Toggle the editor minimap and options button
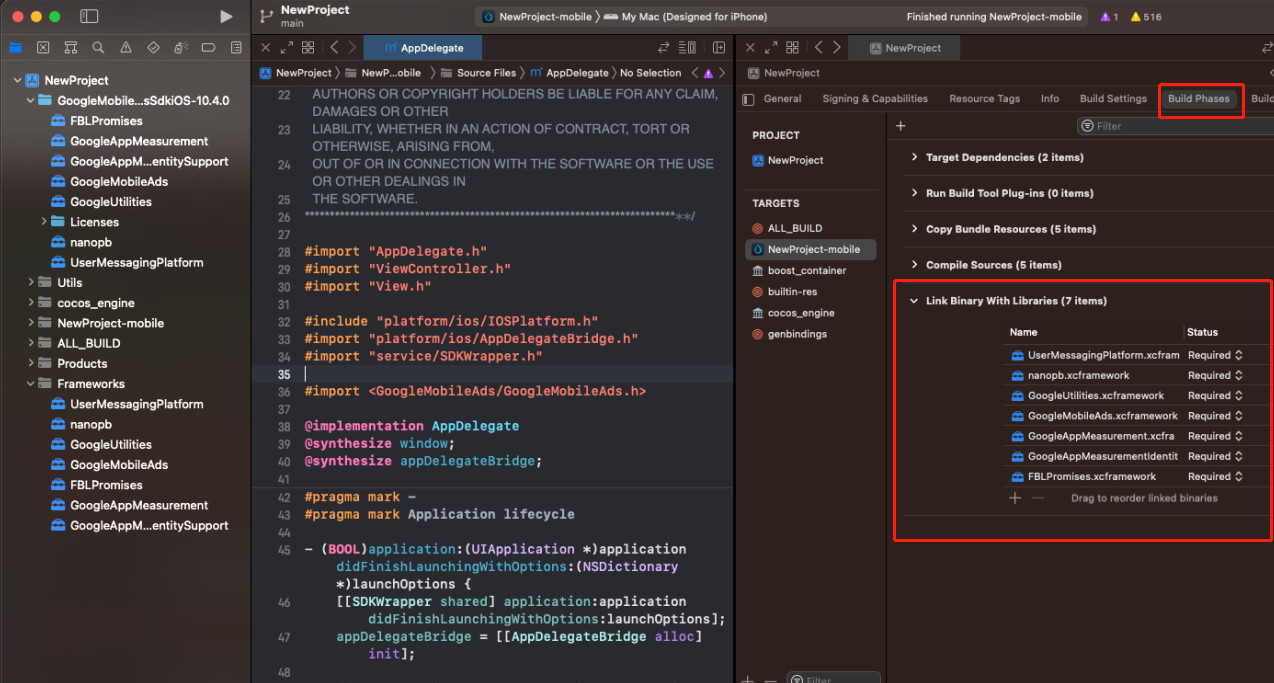The width and height of the screenshot is (1274, 683). point(688,47)
